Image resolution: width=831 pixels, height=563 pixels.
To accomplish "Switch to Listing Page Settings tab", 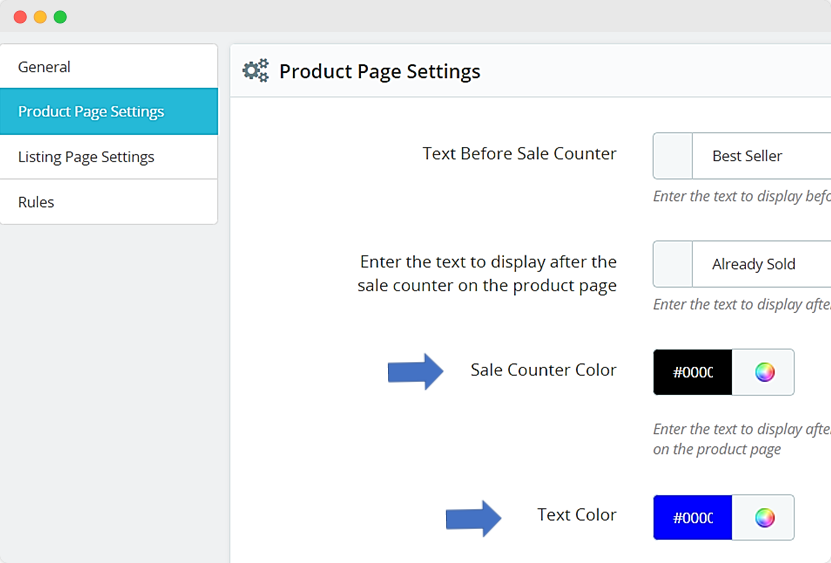I will [x=108, y=157].
